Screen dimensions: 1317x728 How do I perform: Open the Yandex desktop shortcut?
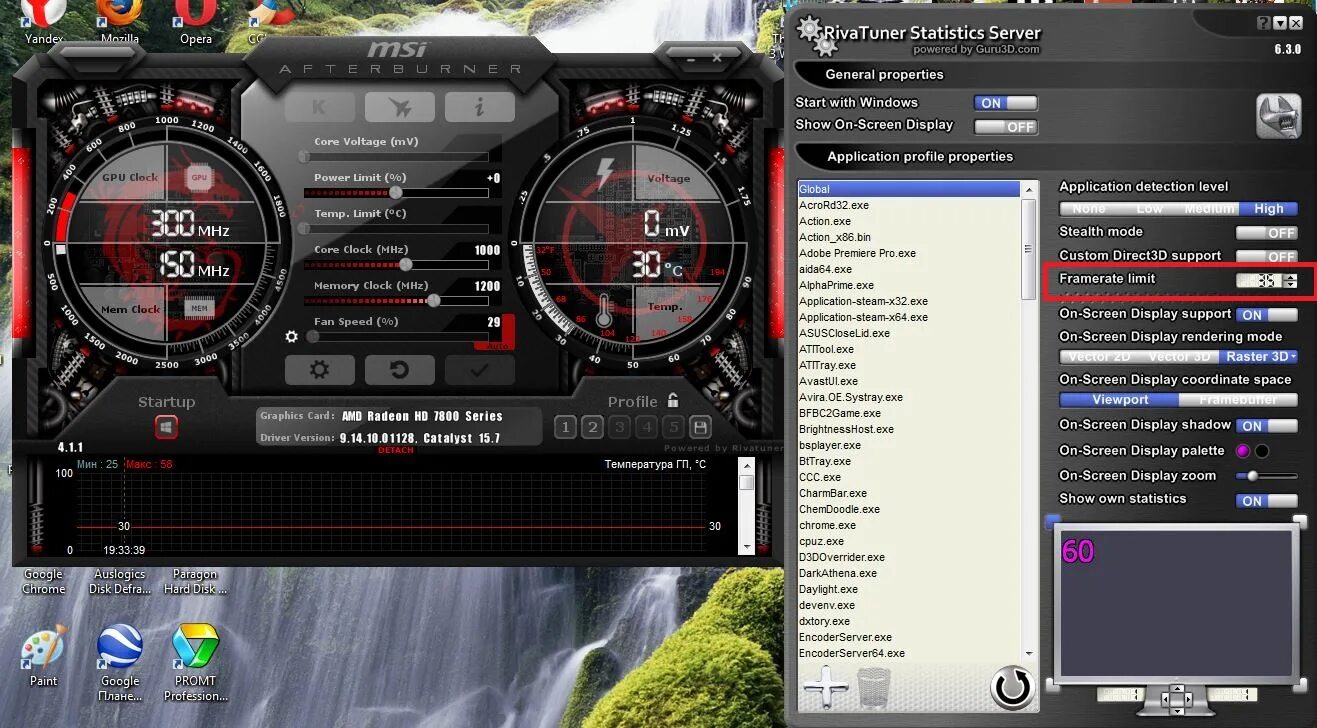click(43, 23)
